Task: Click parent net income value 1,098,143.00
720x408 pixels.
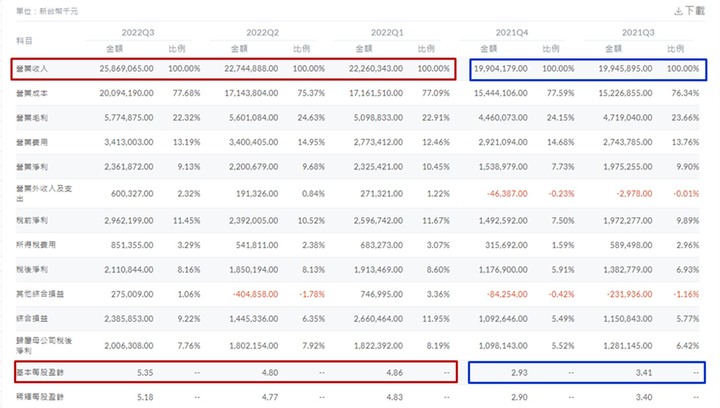Action: [x=503, y=346]
